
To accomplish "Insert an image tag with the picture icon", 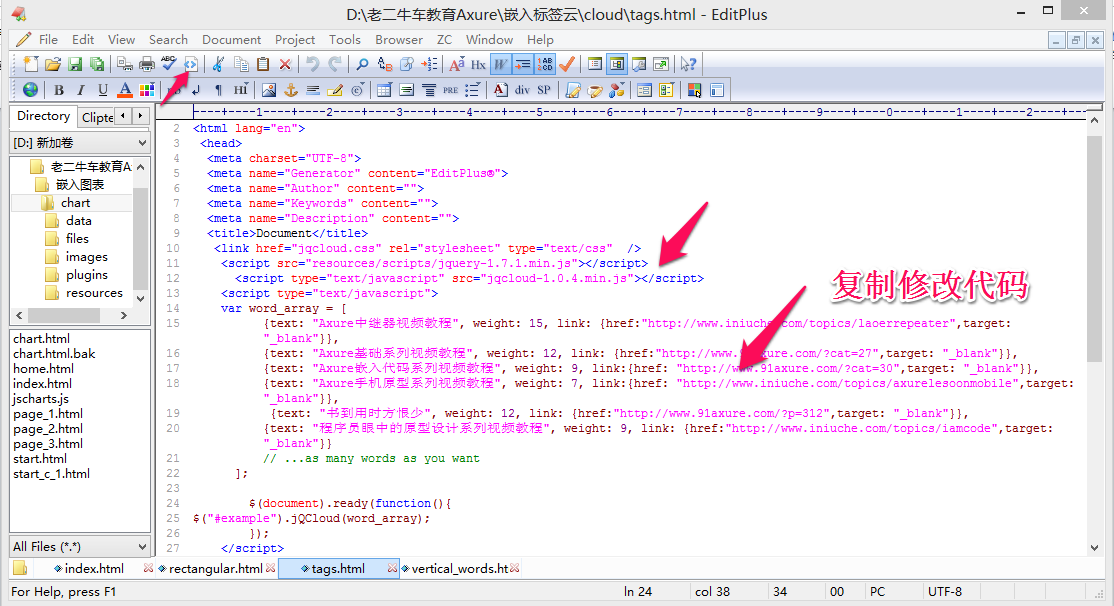I will [269, 90].
